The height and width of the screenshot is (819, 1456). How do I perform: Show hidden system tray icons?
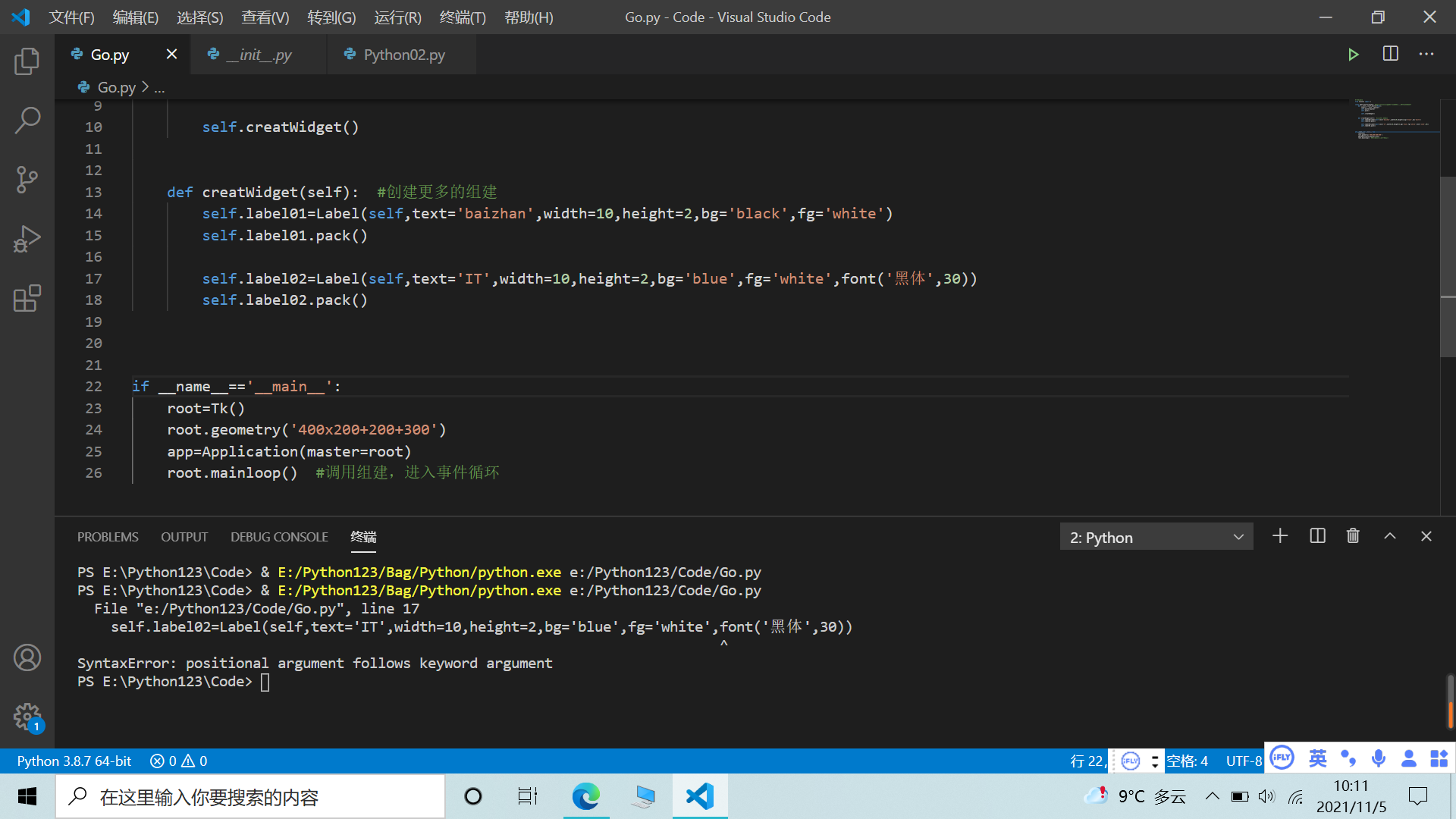[x=1212, y=796]
